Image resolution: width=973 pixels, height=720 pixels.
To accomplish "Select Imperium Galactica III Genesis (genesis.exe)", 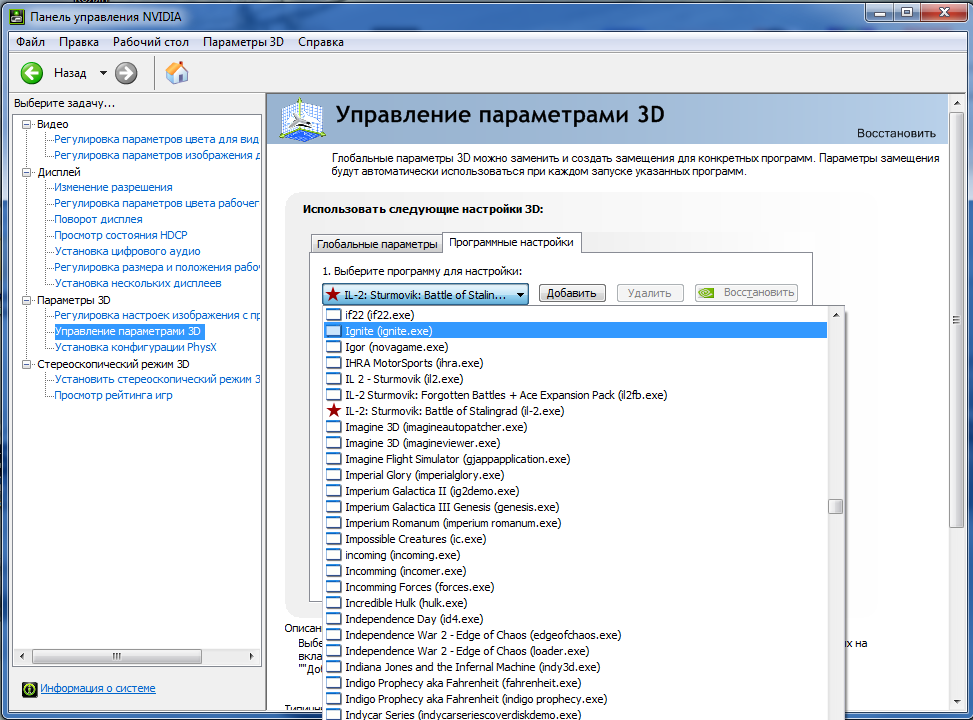I will [x=575, y=507].
